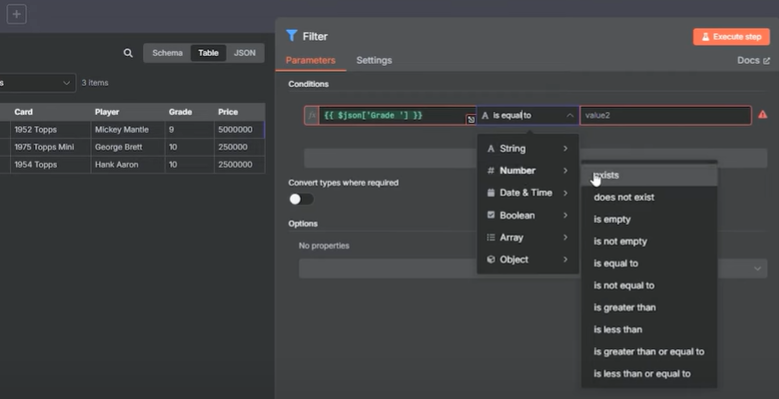Switch to the Settings tab
779x399 pixels.
[374, 60]
